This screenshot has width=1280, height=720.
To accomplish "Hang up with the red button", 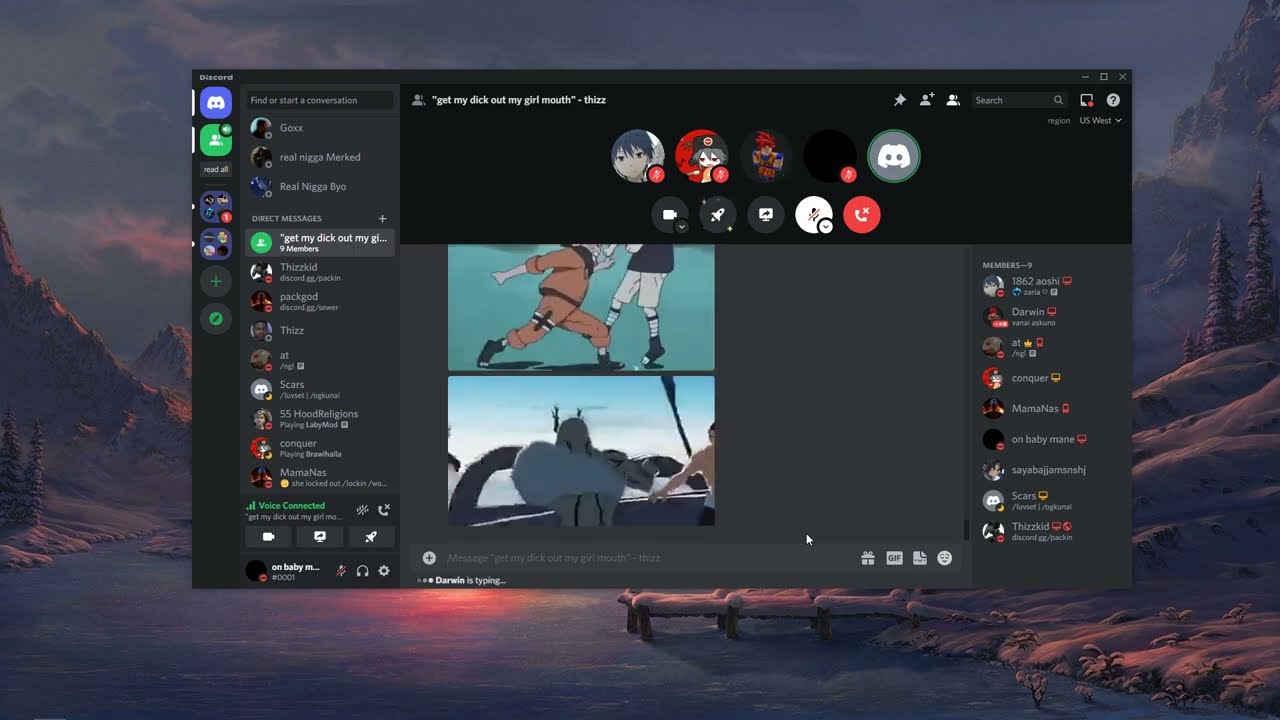I will click(862, 215).
